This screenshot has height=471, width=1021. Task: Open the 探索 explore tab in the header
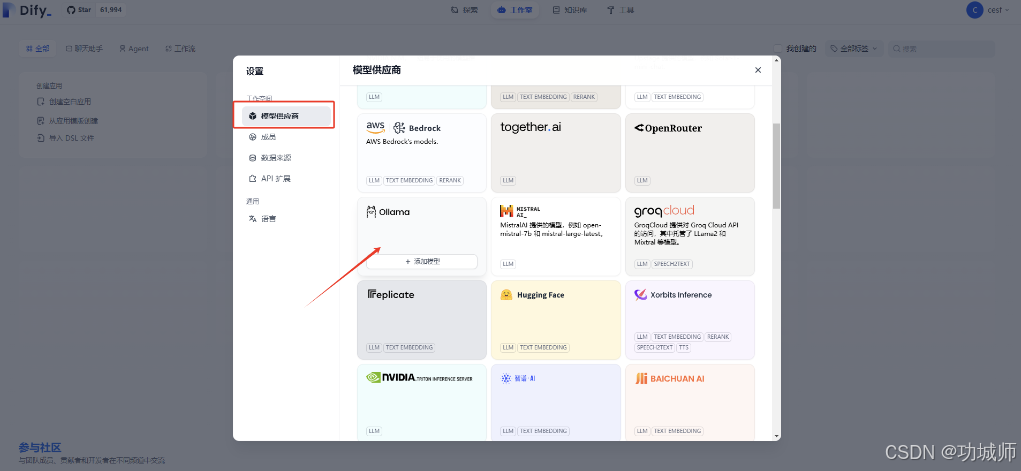466,10
